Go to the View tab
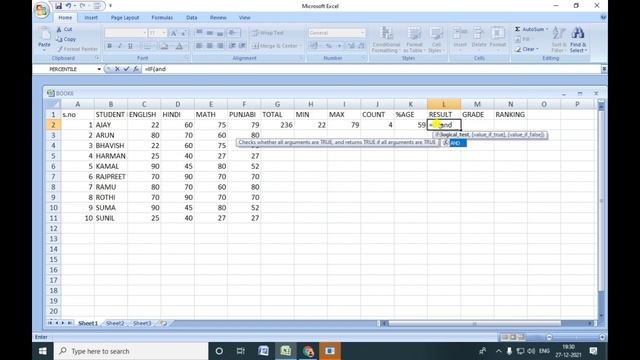Viewport: 640px width, 360px height. [244, 18]
